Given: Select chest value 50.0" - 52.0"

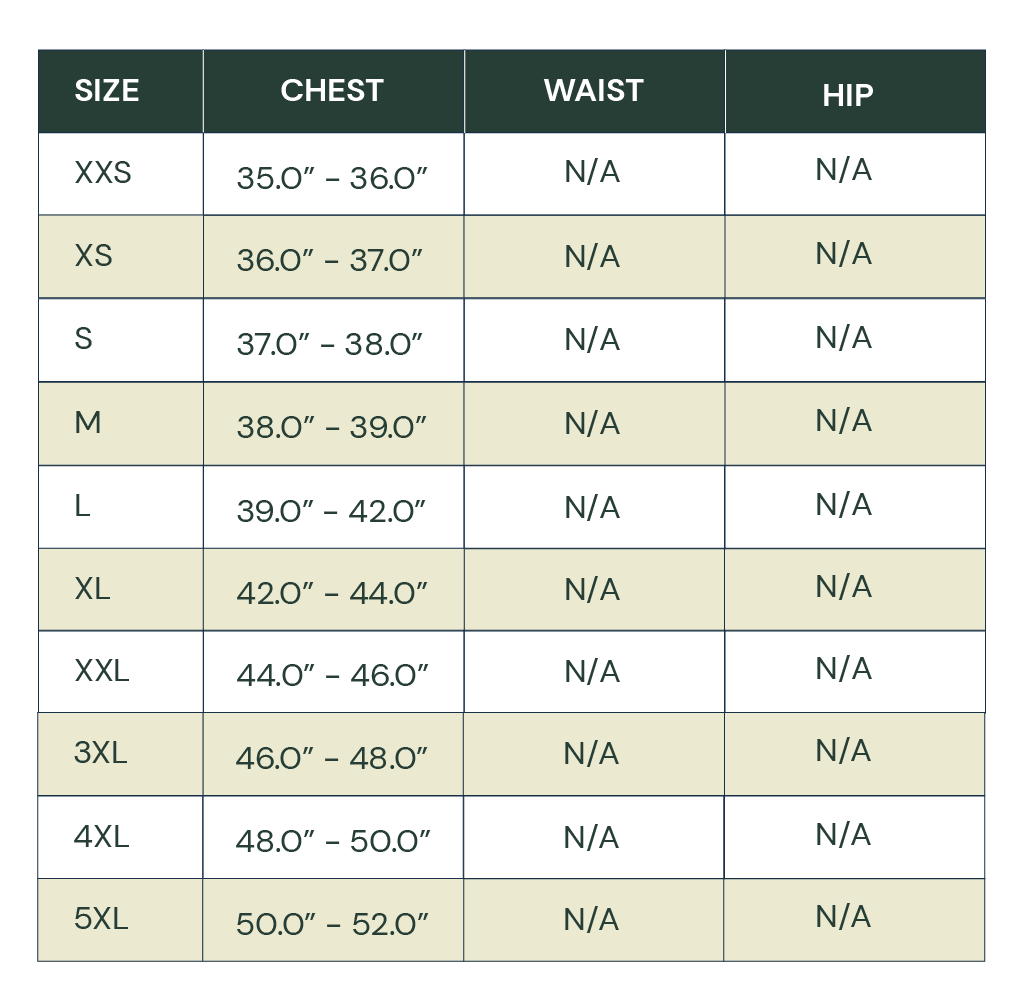Looking at the screenshot, I should pos(332,923).
